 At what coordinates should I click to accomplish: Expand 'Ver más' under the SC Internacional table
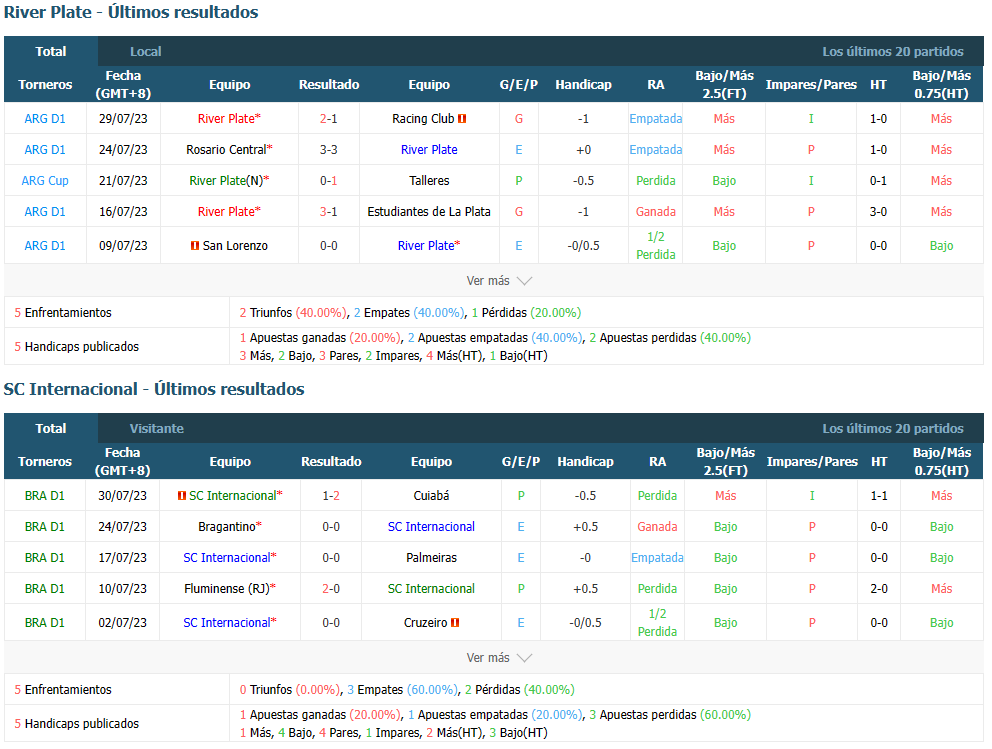(499, 658)
